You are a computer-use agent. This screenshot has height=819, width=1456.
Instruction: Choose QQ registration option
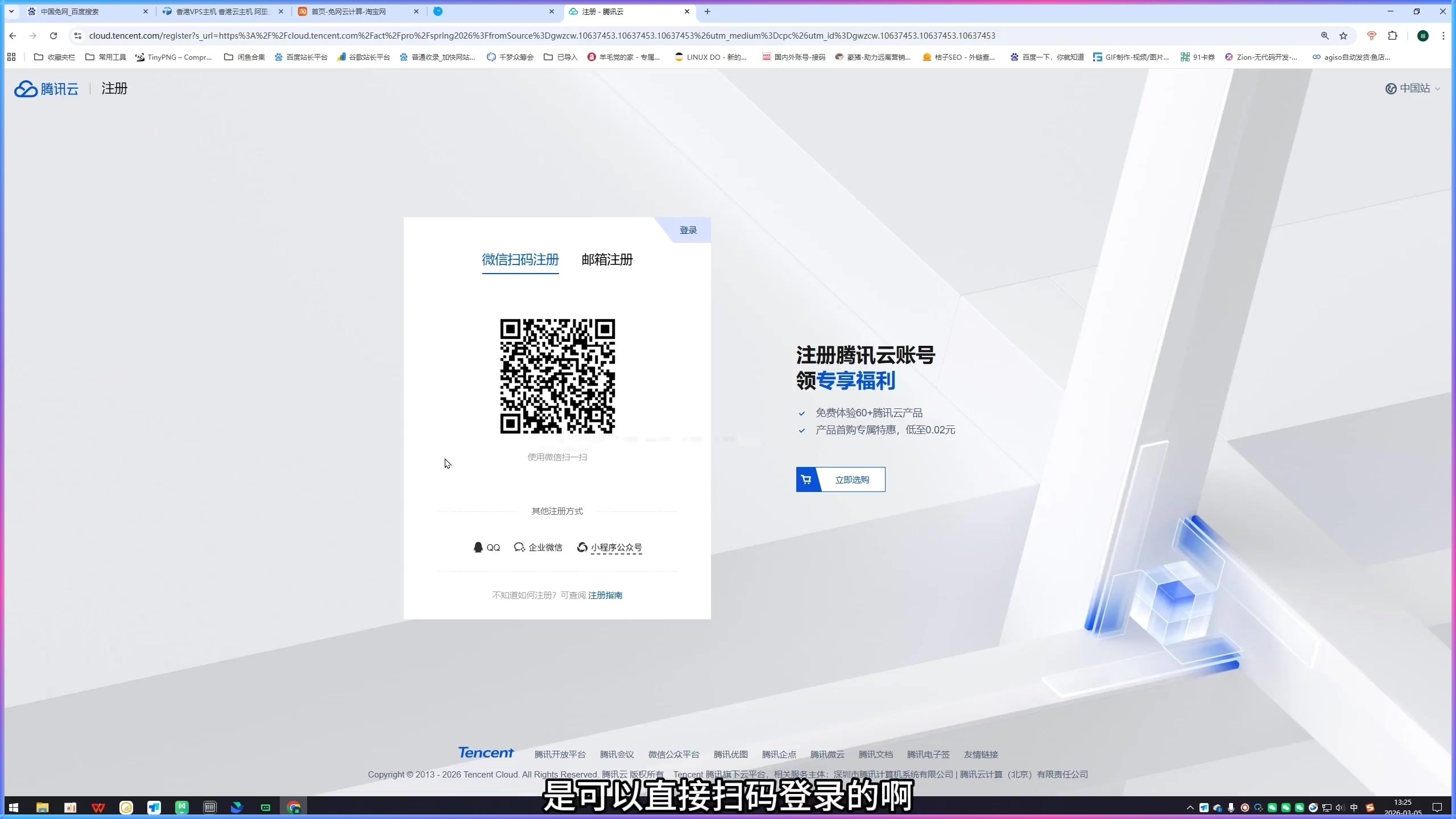(x=486, y=547)
